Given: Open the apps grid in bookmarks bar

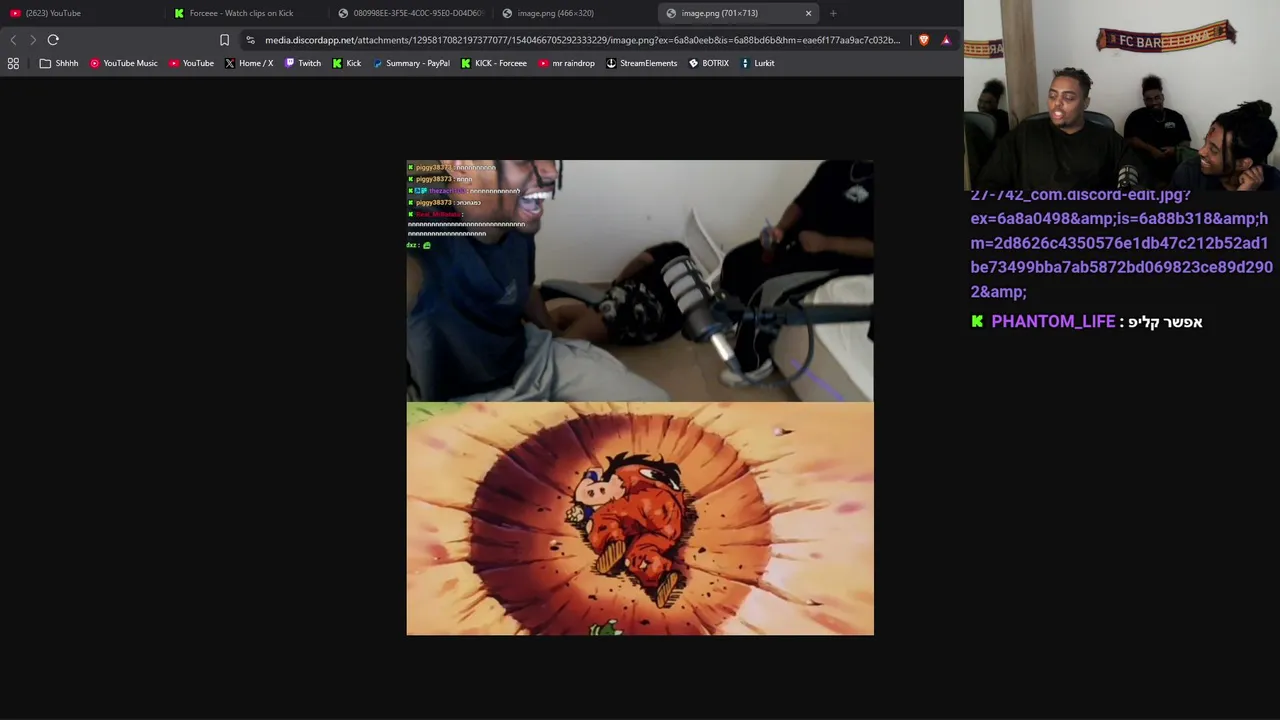Looking at the screenshot, I should [x=13, y=63].
